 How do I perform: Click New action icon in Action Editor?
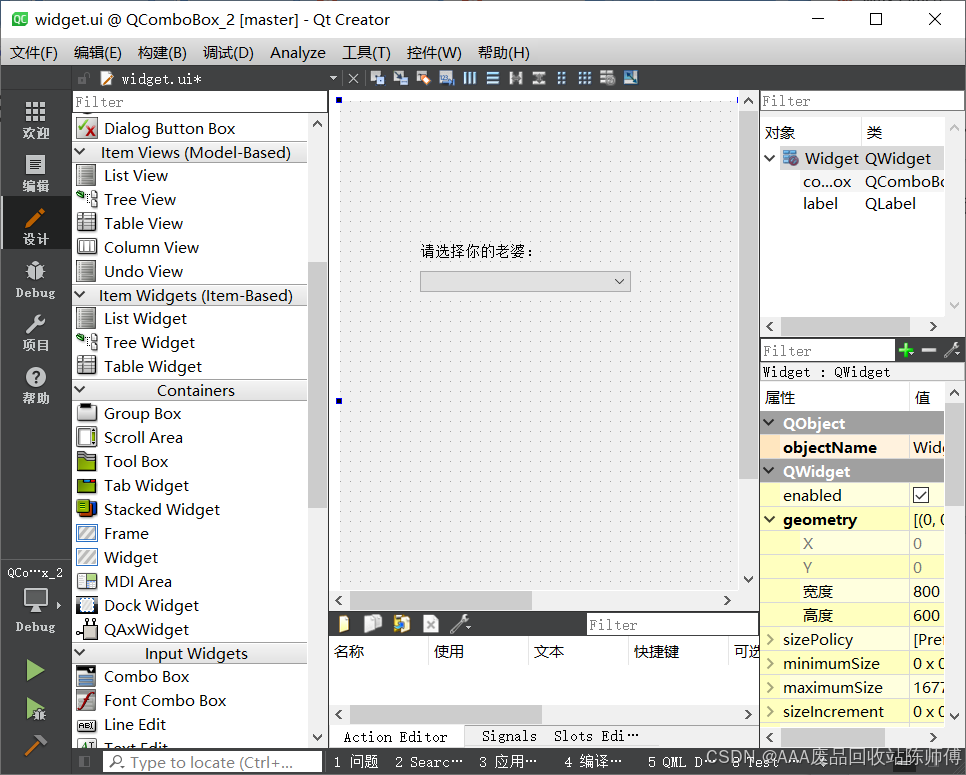coord(344,624)
